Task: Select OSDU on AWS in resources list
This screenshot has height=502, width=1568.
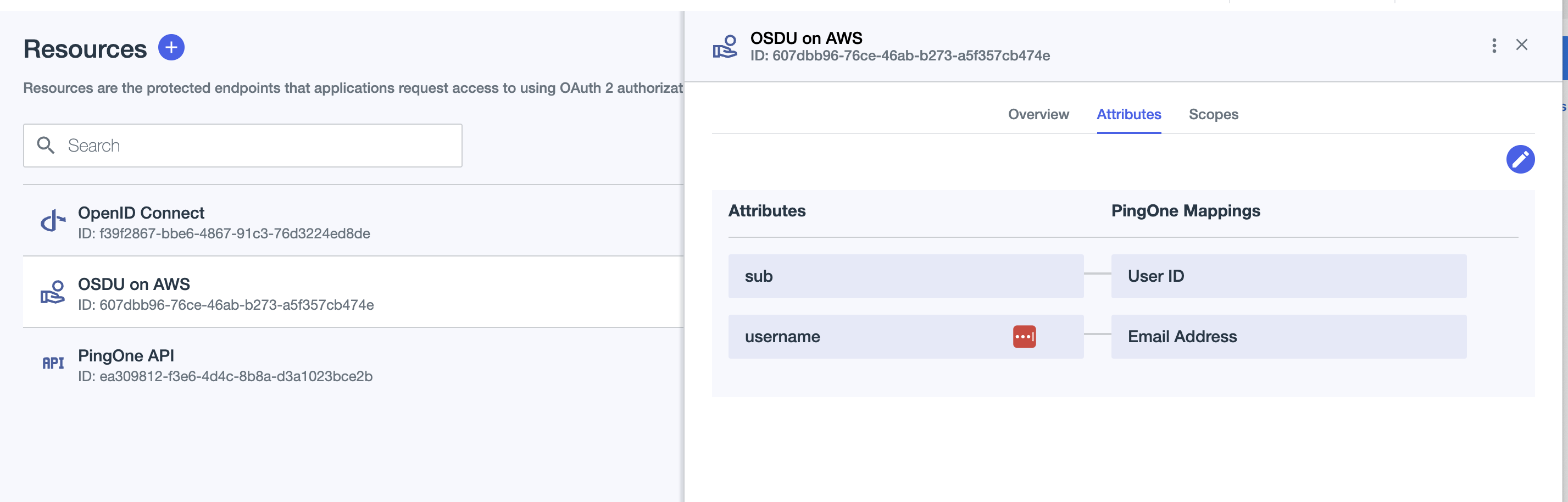Action: coord(354,292)
